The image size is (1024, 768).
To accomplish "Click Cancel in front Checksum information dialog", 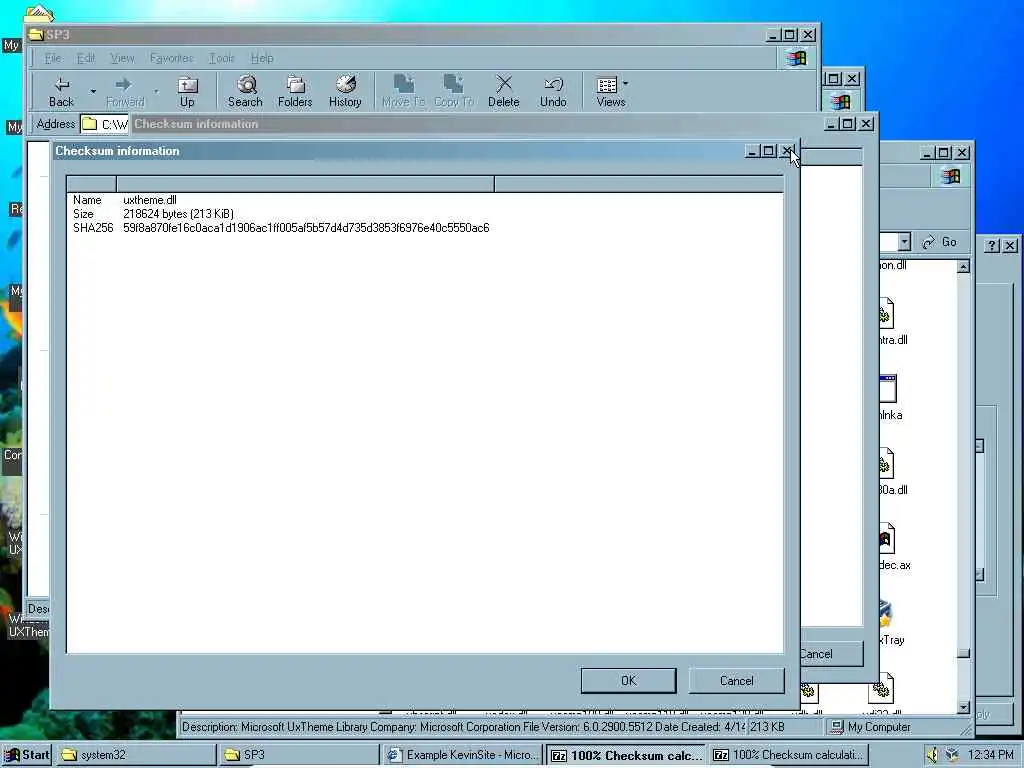I will (x=737, y=681).
